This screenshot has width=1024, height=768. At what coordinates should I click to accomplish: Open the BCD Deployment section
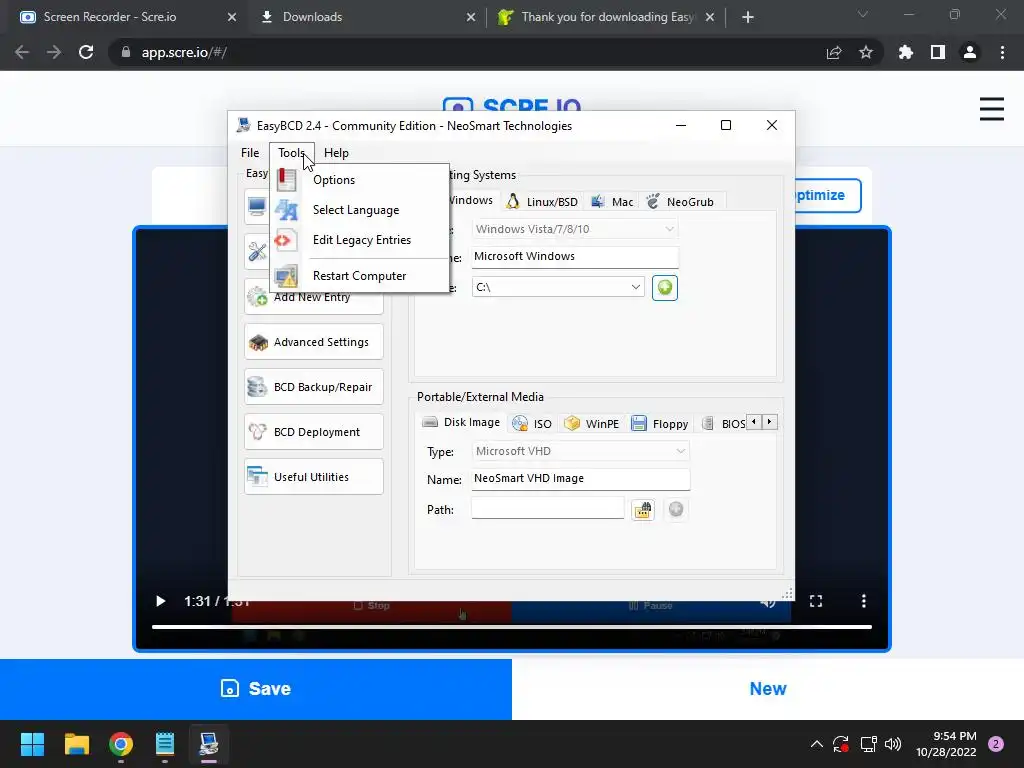click(x=314, y=432)
